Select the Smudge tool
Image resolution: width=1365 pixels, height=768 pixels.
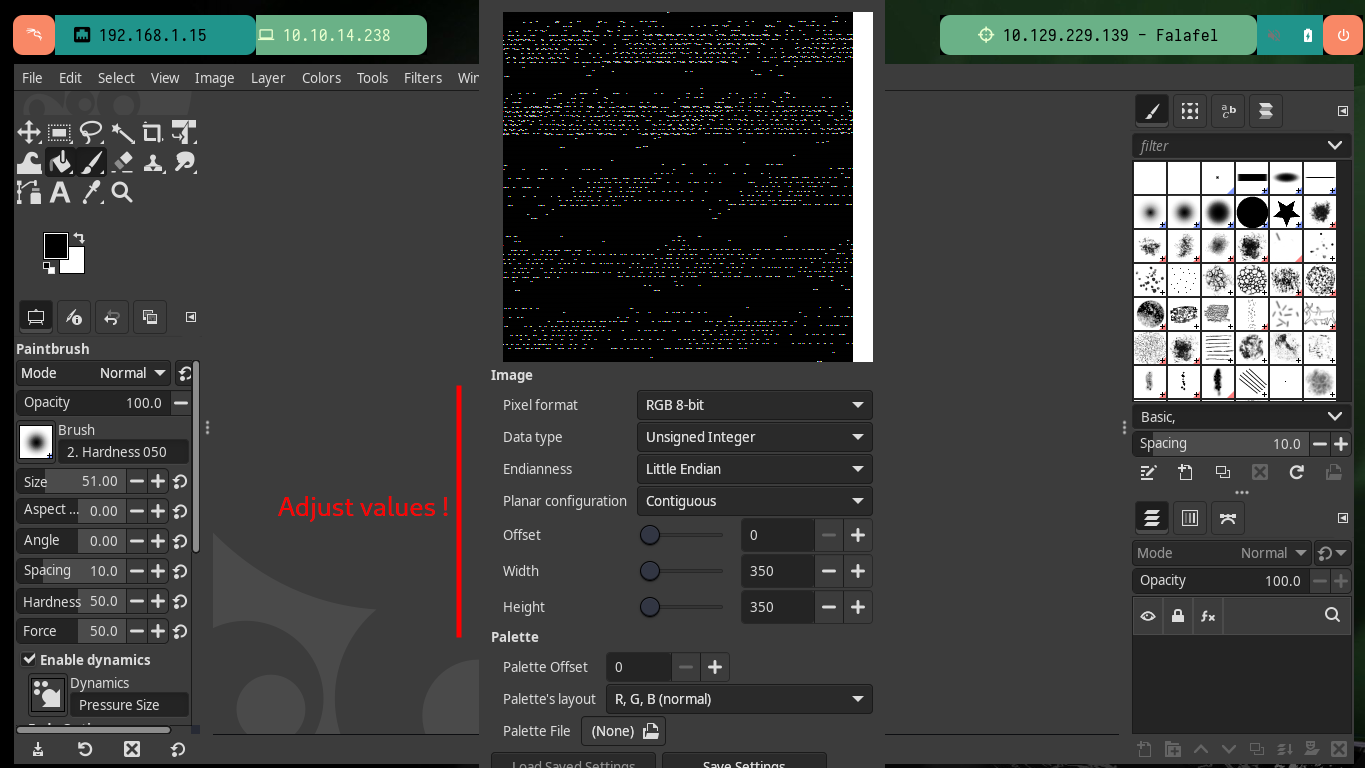184,162
